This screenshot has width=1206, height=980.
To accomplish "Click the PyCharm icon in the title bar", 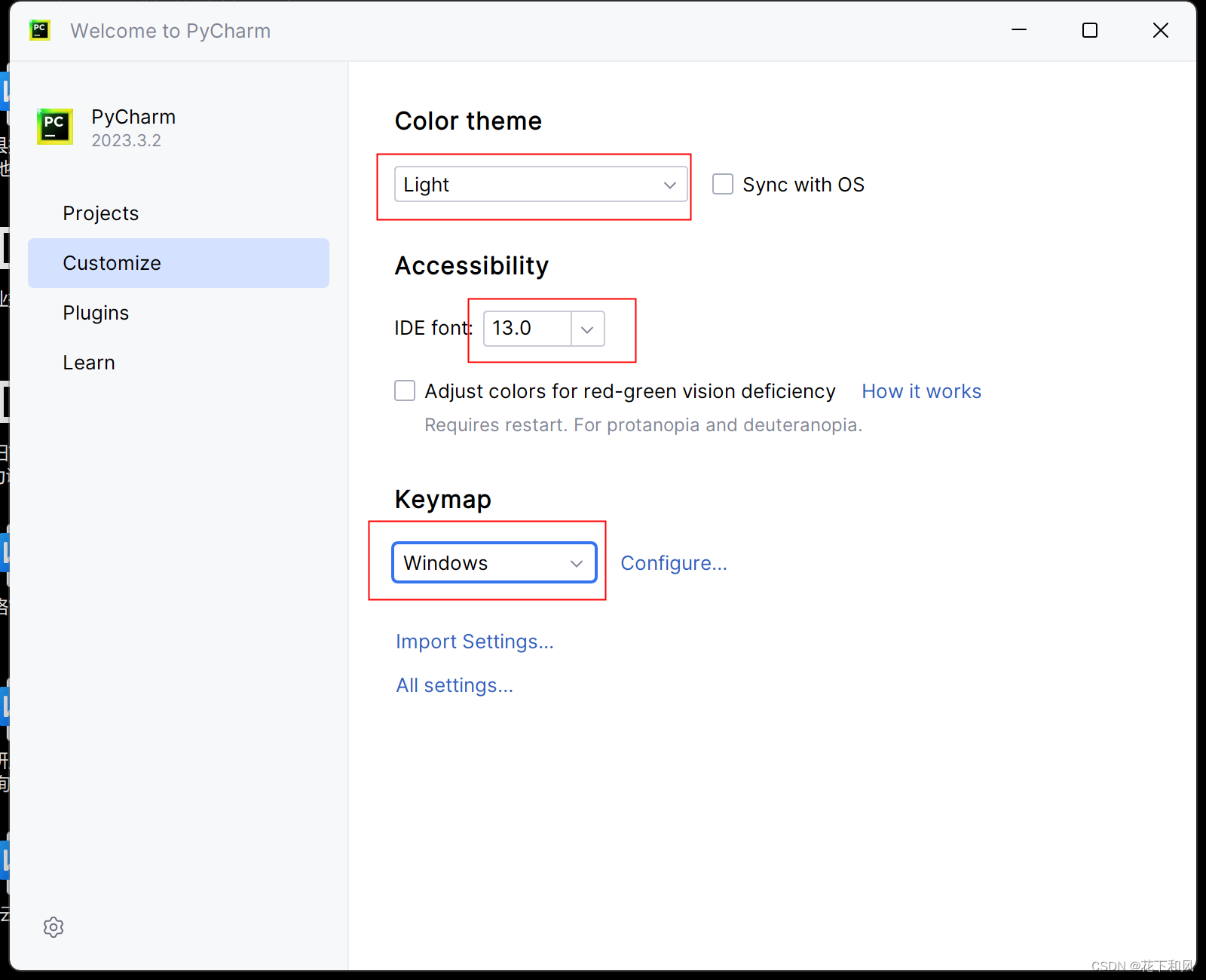I will [40, 30].
